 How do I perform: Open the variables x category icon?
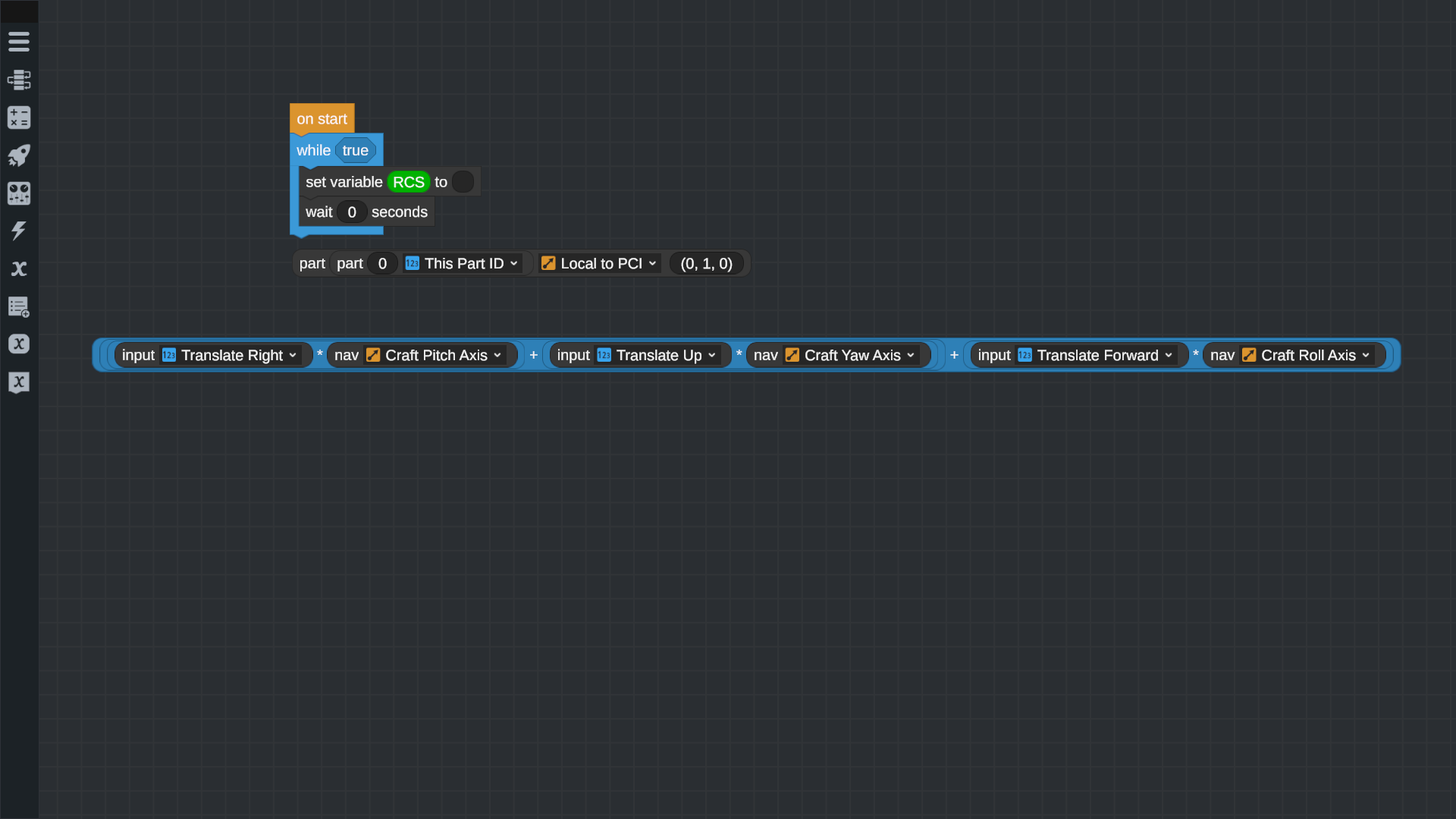[19, 268]
